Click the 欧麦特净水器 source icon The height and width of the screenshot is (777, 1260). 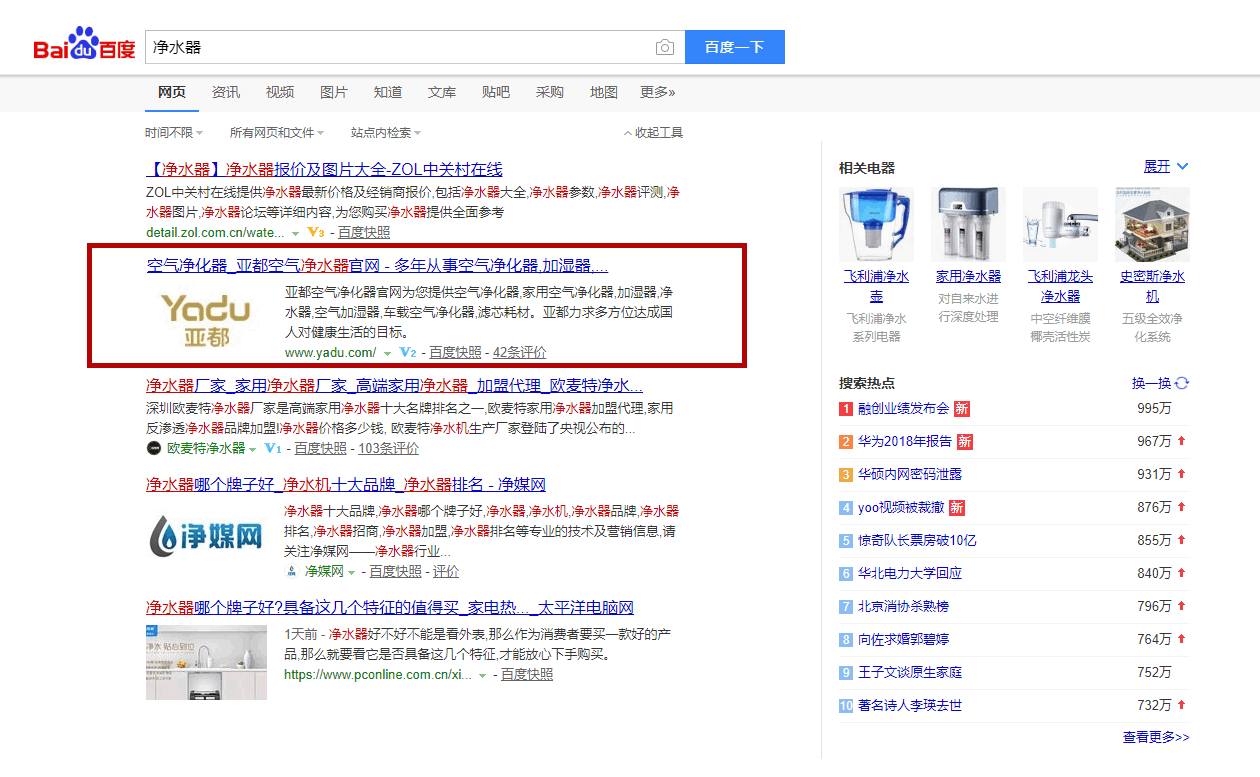click(x=154, y=448)
